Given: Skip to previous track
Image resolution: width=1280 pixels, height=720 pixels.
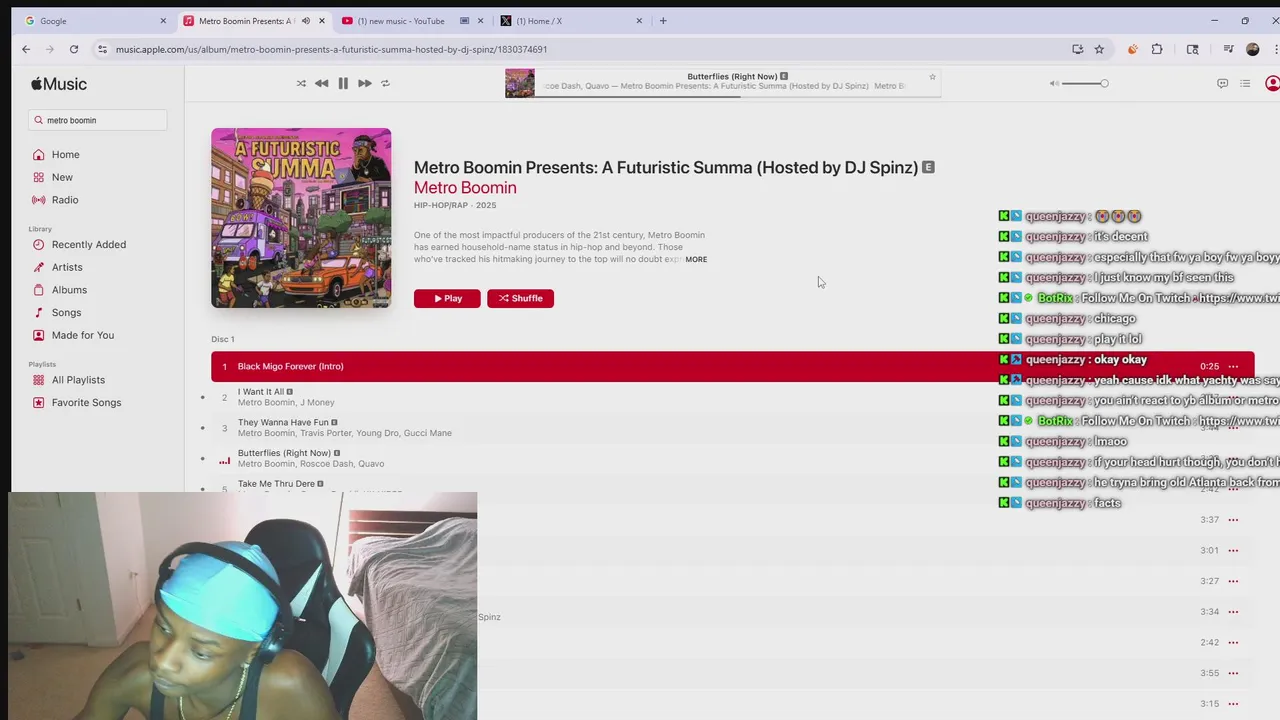Looking at the screenshot, I should click(x=321, y=83).
